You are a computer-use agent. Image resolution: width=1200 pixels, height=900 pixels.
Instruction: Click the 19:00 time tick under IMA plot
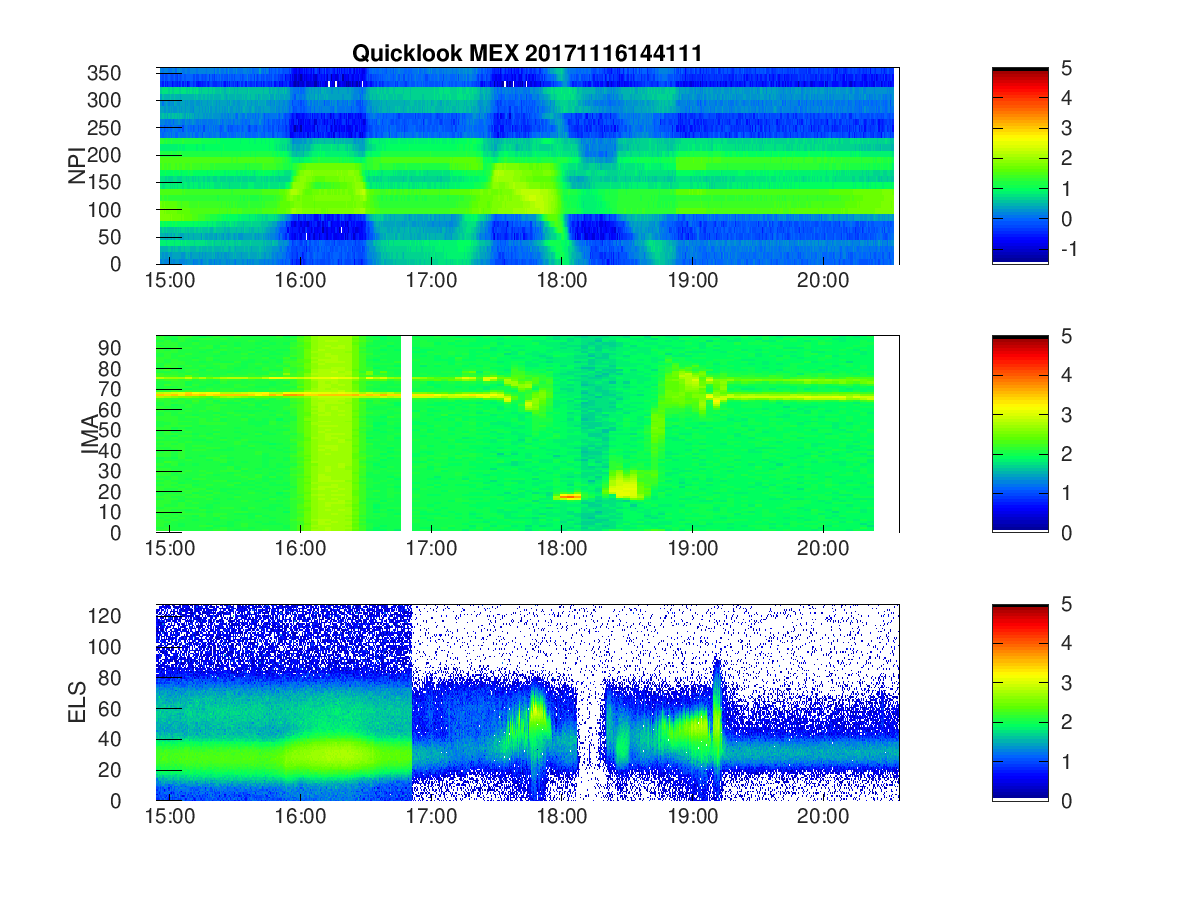coord(692,550)
